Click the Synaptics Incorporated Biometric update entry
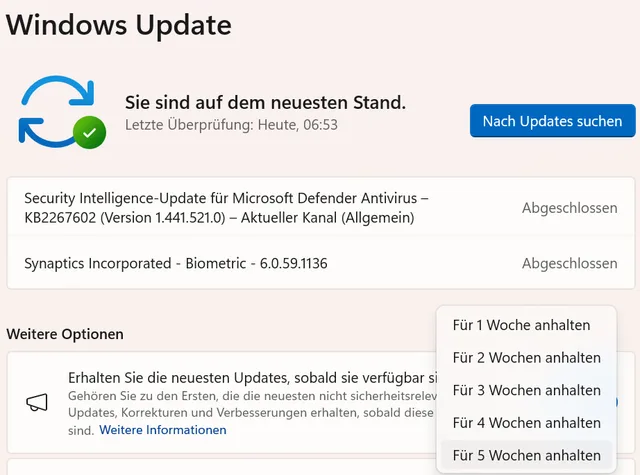640x475 pixels. point(176,264)
